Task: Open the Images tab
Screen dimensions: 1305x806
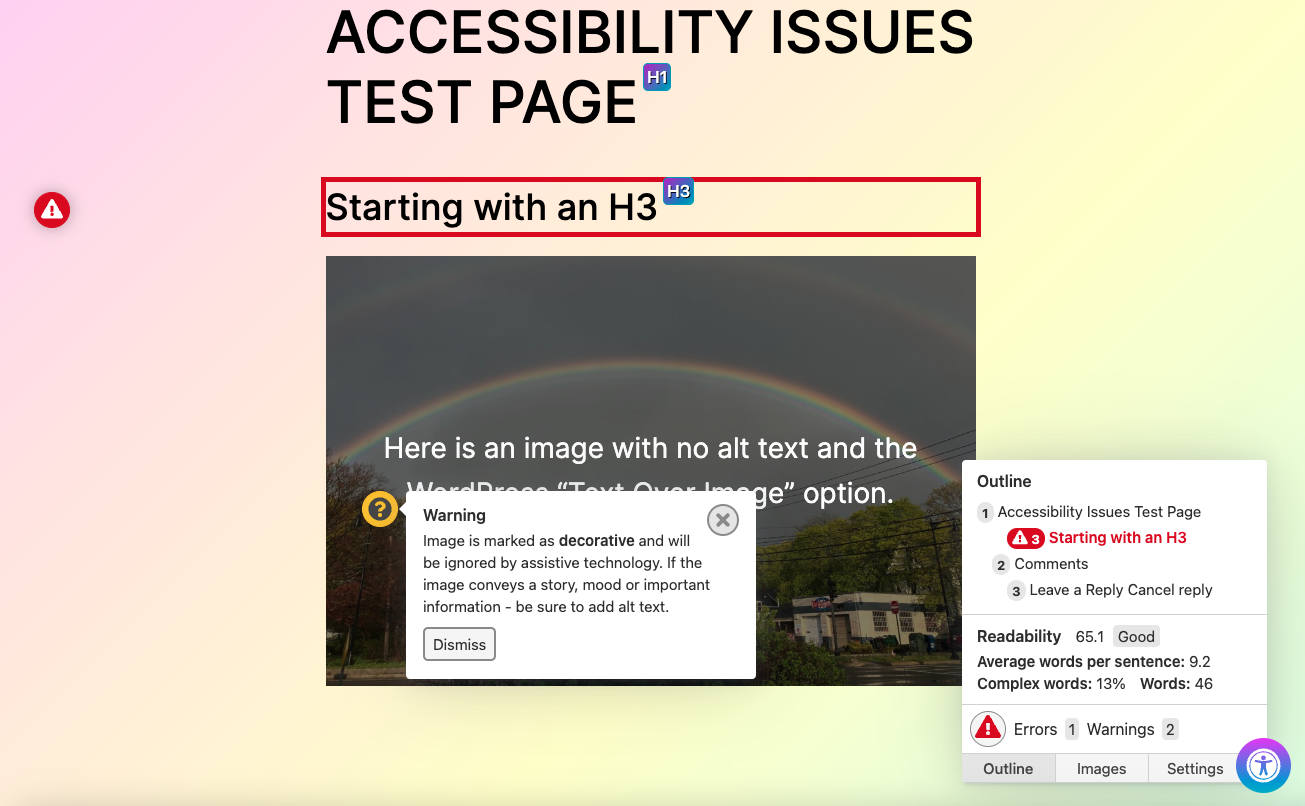Action: pos(1101,768)
